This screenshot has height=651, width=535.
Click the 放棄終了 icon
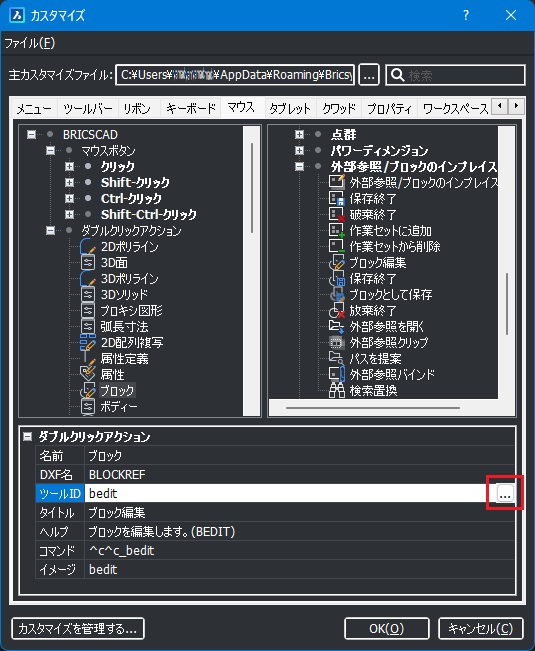tap(337, 311)
